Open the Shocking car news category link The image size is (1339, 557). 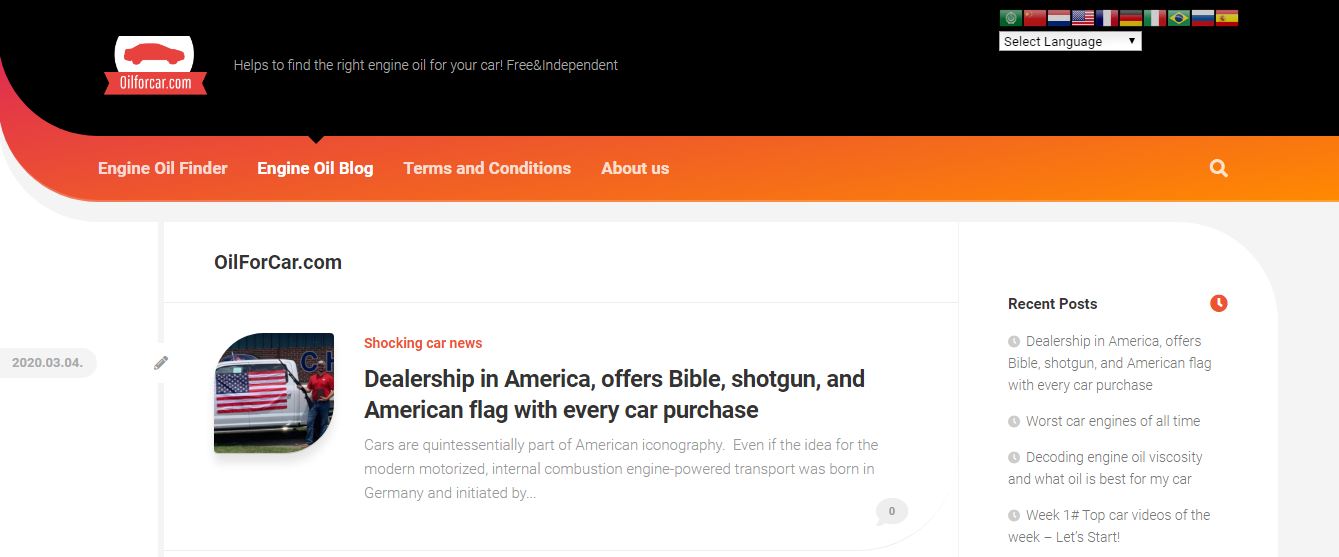(x=423, y=343)
